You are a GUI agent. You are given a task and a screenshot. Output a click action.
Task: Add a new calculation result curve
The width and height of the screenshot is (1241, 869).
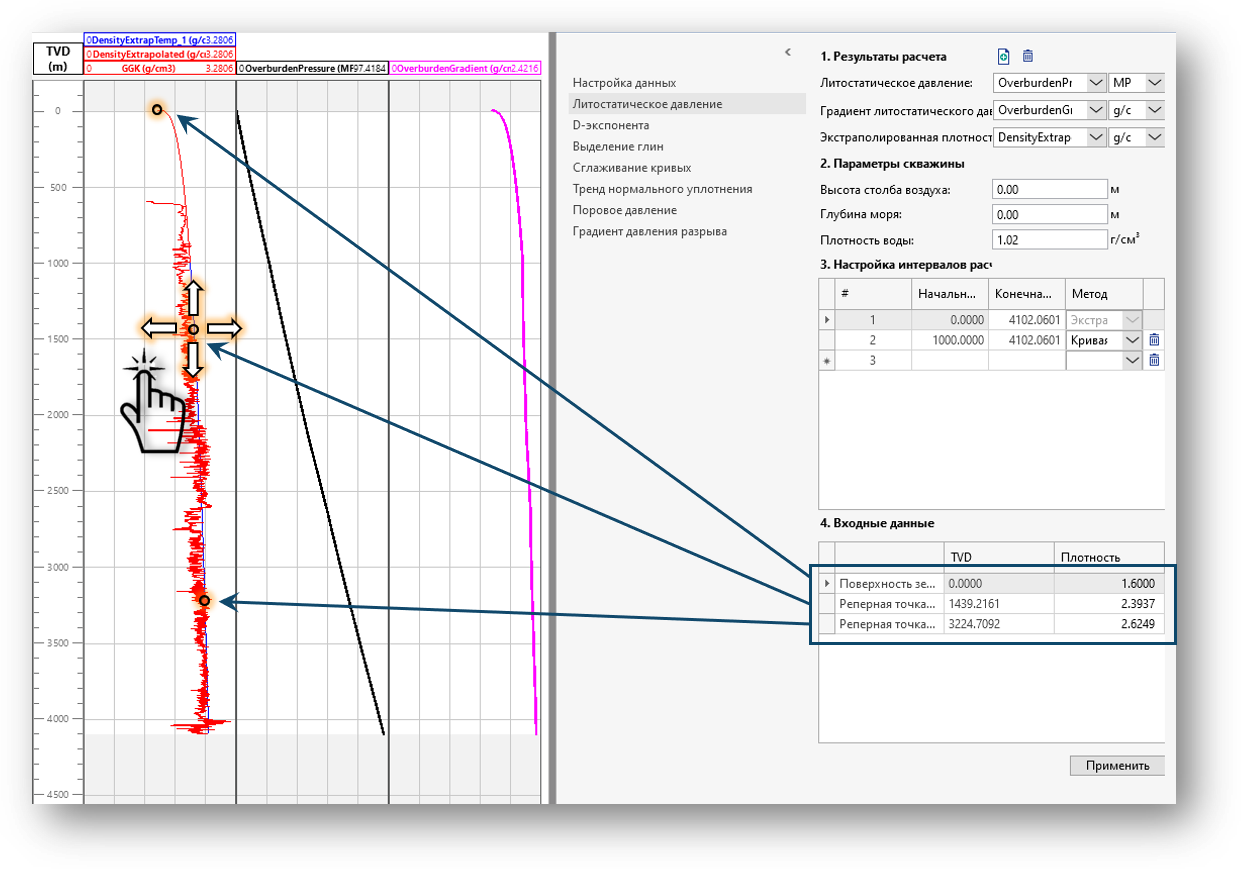click(1004, 56)
